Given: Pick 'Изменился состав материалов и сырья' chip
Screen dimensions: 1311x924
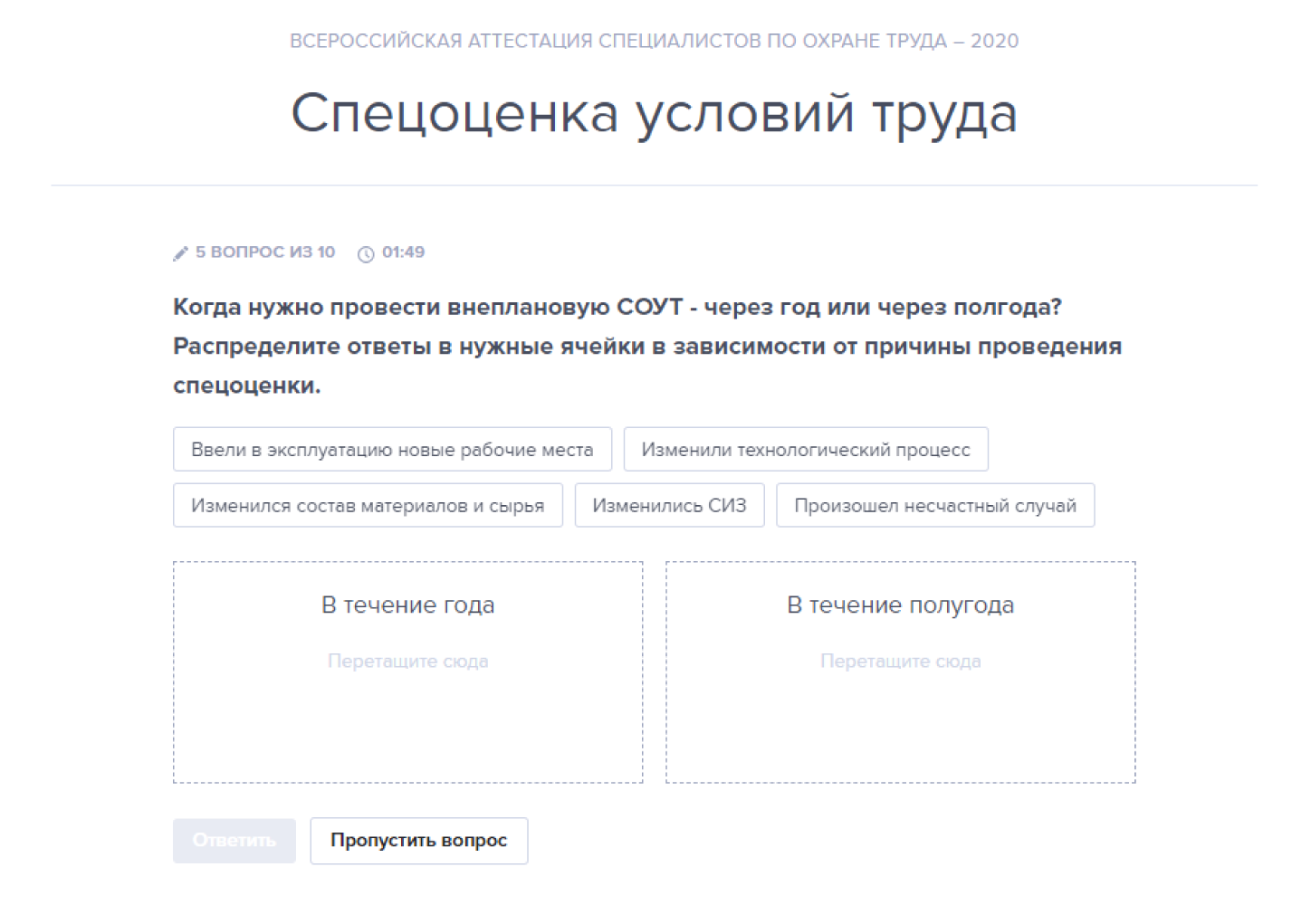Looking at the screenshot, I should pos(368,506).
